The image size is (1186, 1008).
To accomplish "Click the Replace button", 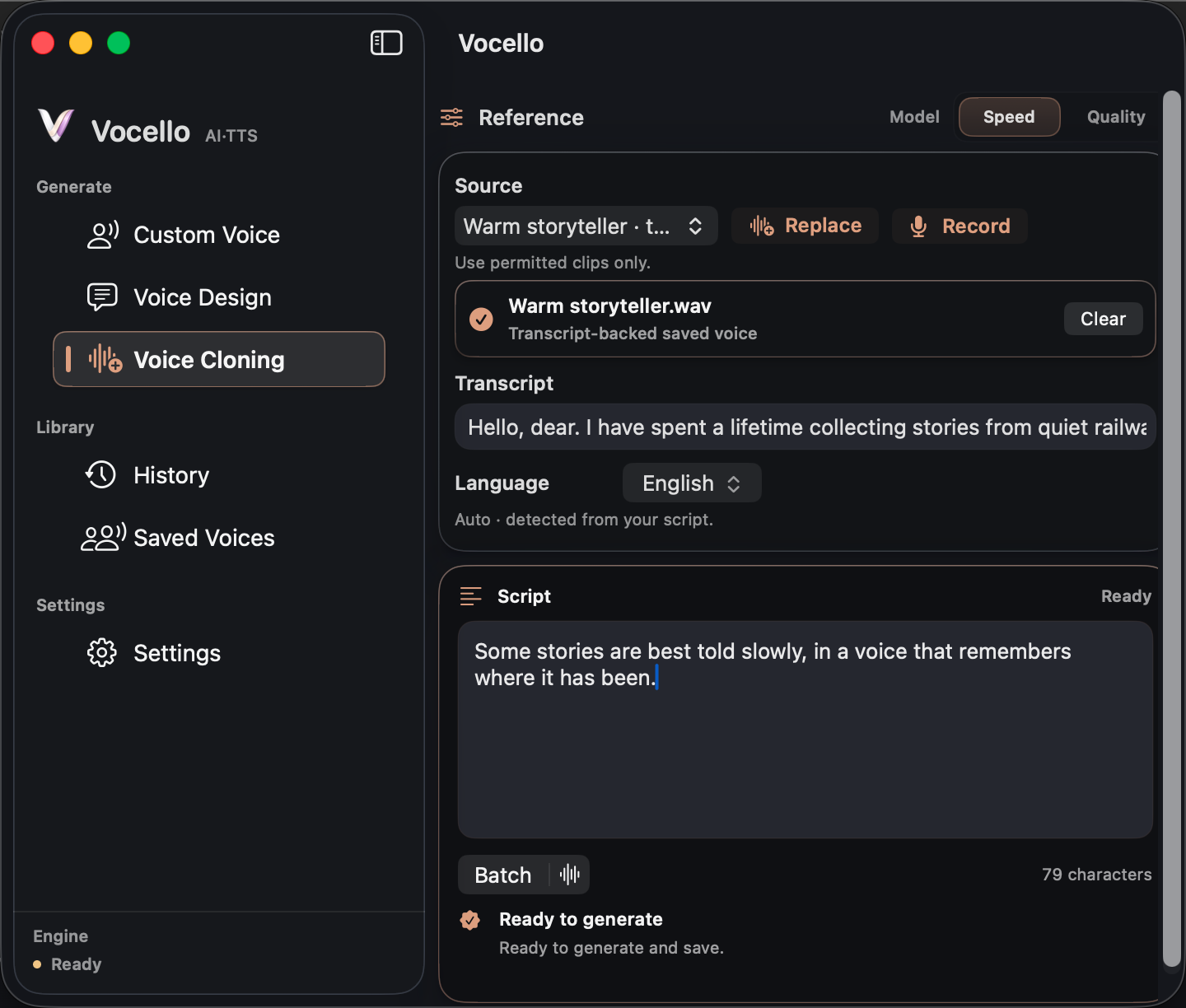I will 805,226.
